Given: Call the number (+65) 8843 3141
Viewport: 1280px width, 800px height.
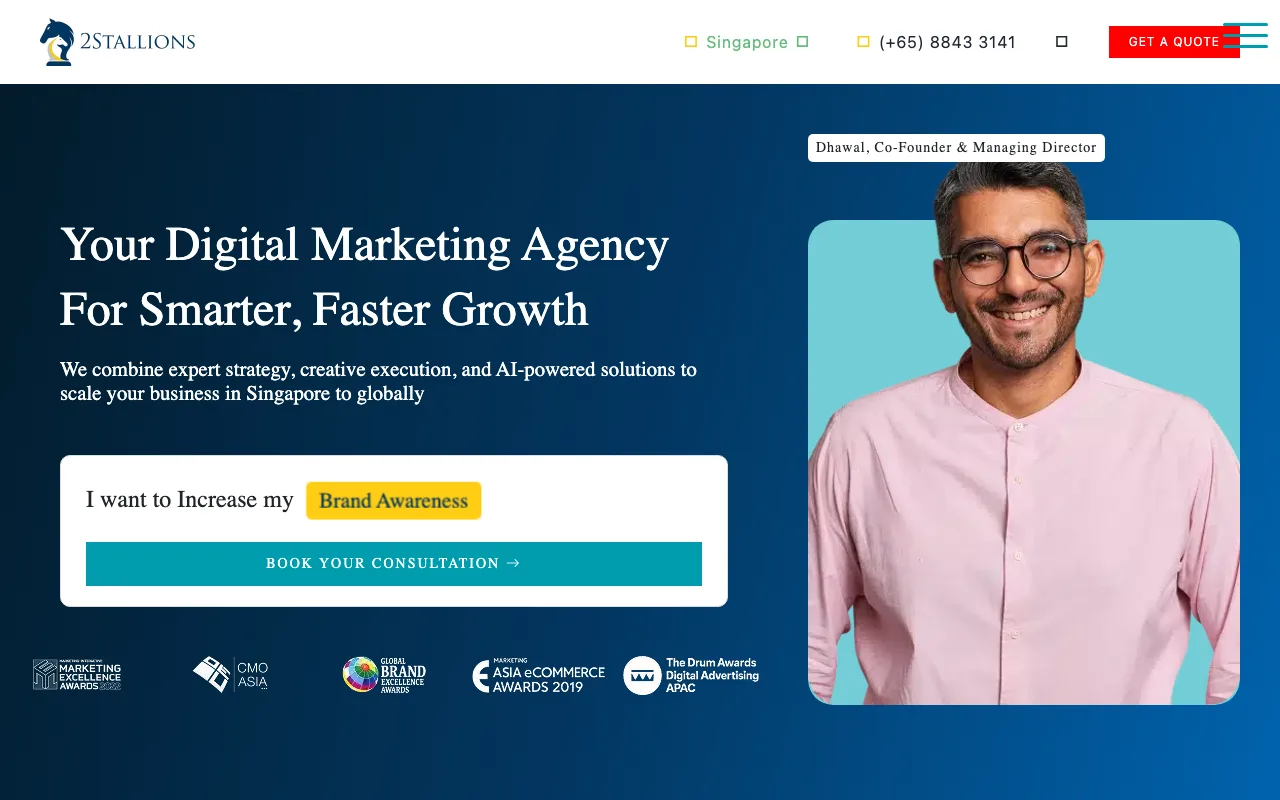Looking at the screenshot, I should pyautogui.click(x=948, y=42).
